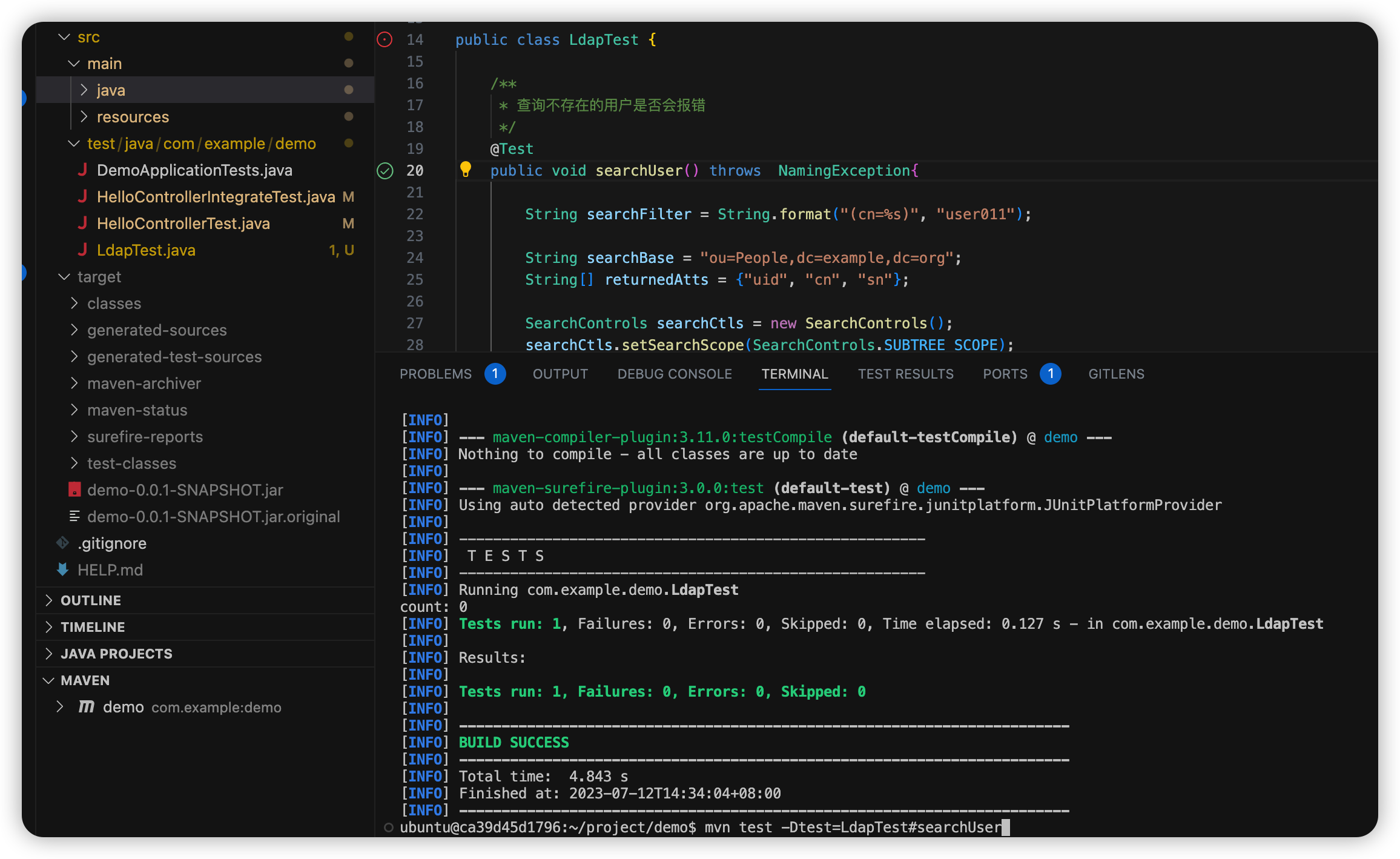
Task: Click the red test-run icon at line 14
Action: [385, 40]
